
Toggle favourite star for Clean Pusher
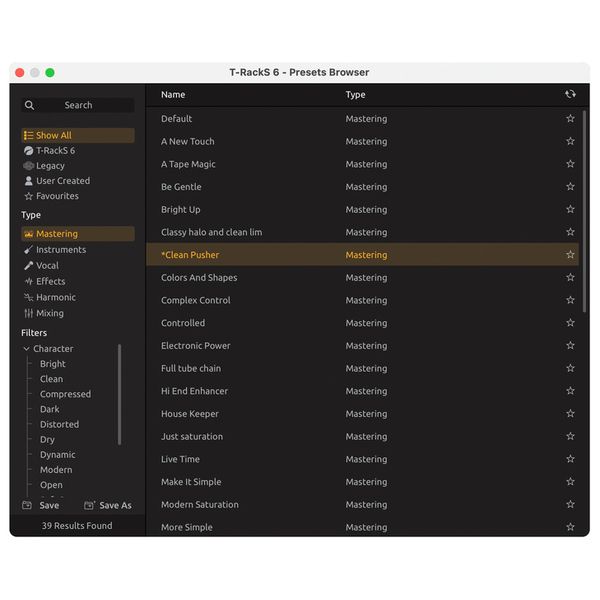[570, 255]
